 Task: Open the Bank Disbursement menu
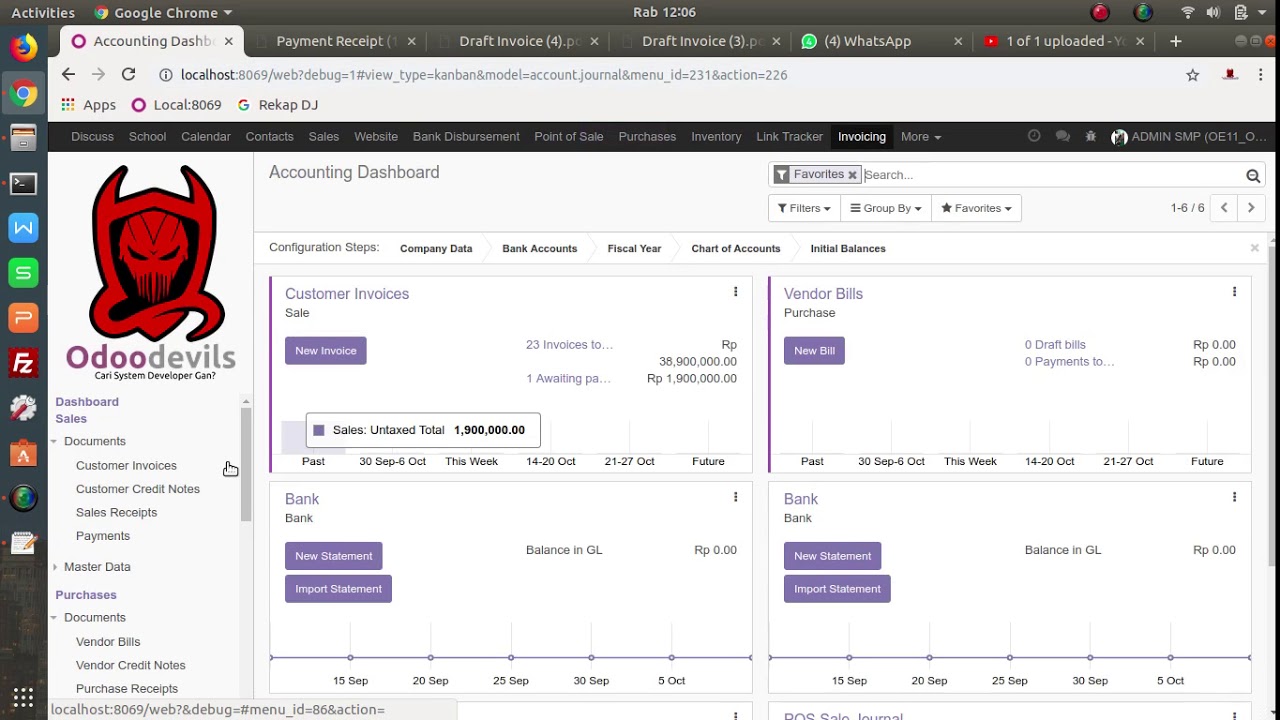(x=466, y=136)
